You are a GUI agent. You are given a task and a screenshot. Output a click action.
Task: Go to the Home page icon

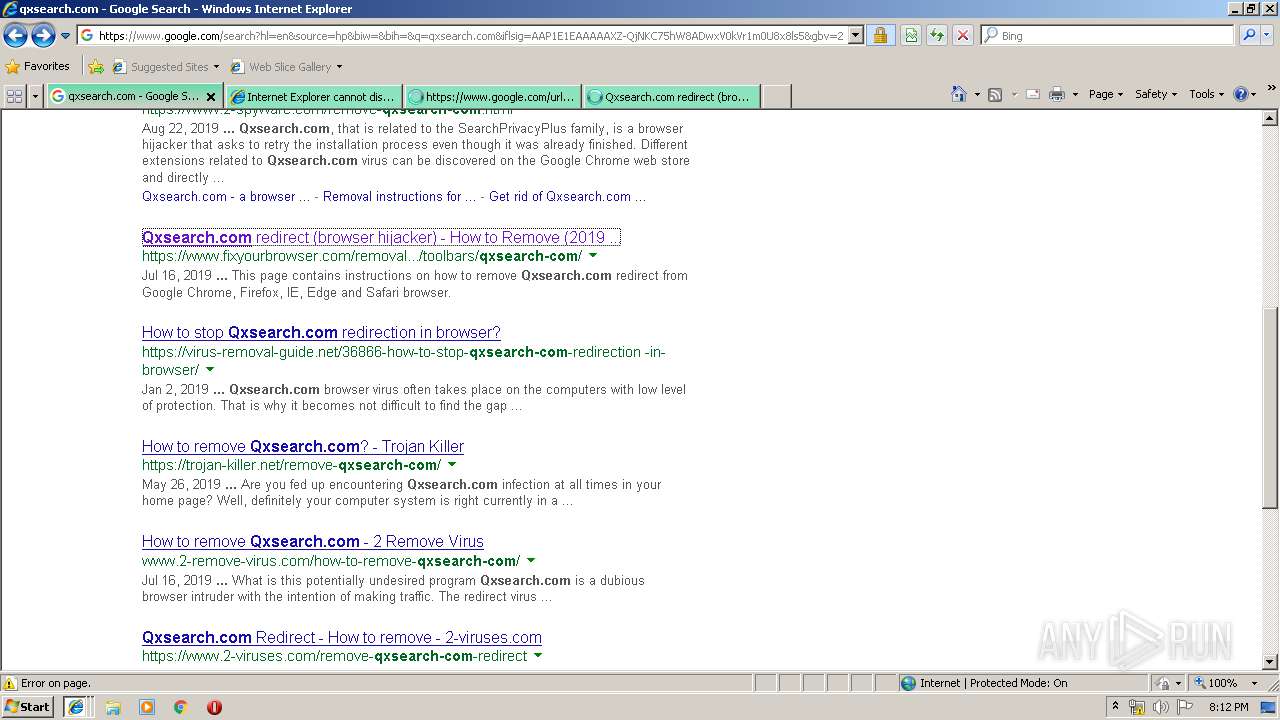959,94
